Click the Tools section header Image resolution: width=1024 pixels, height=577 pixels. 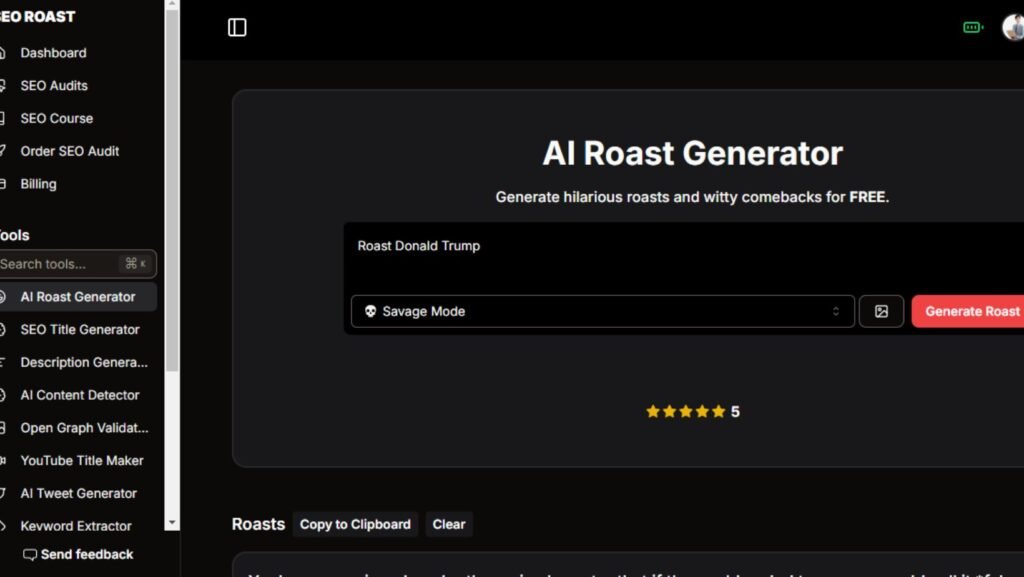click(x=14, y=235)
